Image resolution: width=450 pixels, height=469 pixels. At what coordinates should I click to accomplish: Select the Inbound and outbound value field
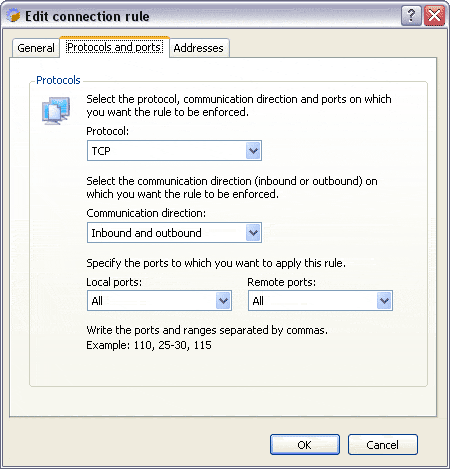(x=167, y=233)
